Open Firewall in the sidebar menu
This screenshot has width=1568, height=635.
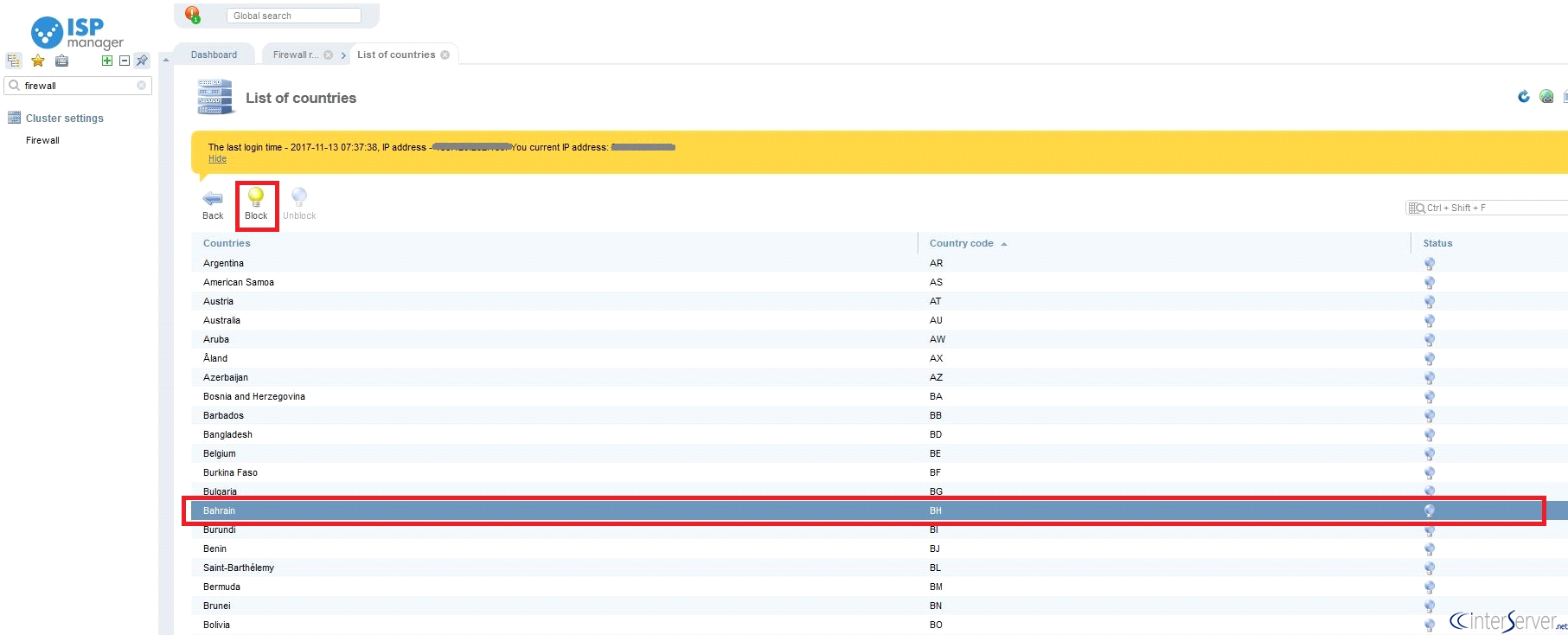[42, 140]
